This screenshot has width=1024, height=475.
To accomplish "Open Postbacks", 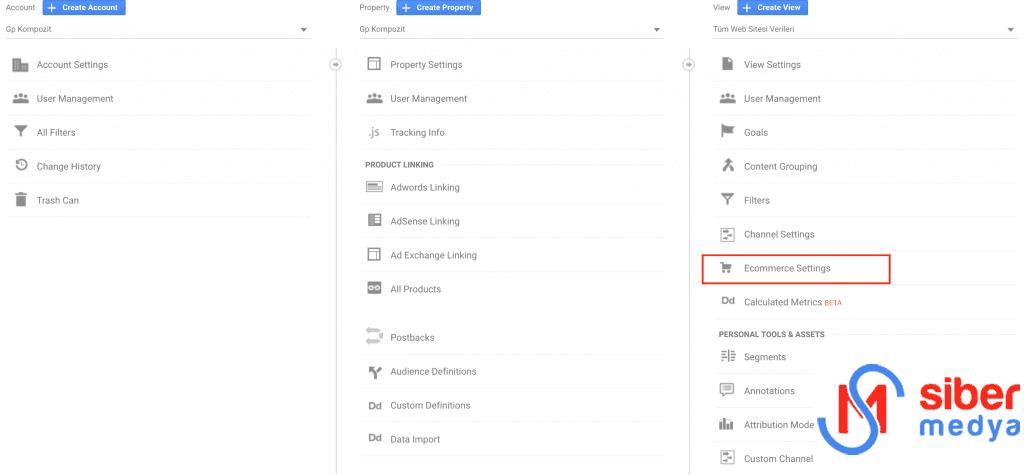I will pos(412,338).
